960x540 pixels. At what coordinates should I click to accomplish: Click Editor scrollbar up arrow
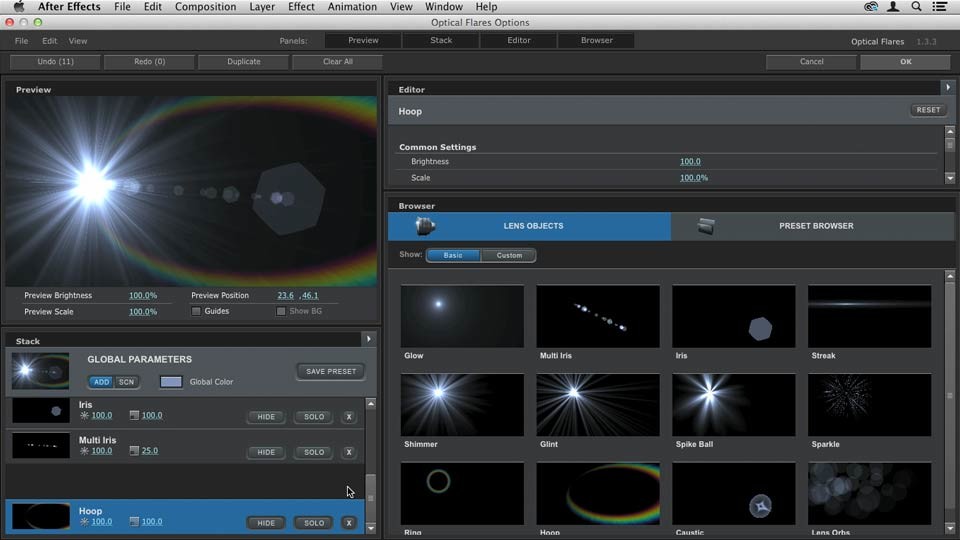pyautogui.click(x=950, y=131)
